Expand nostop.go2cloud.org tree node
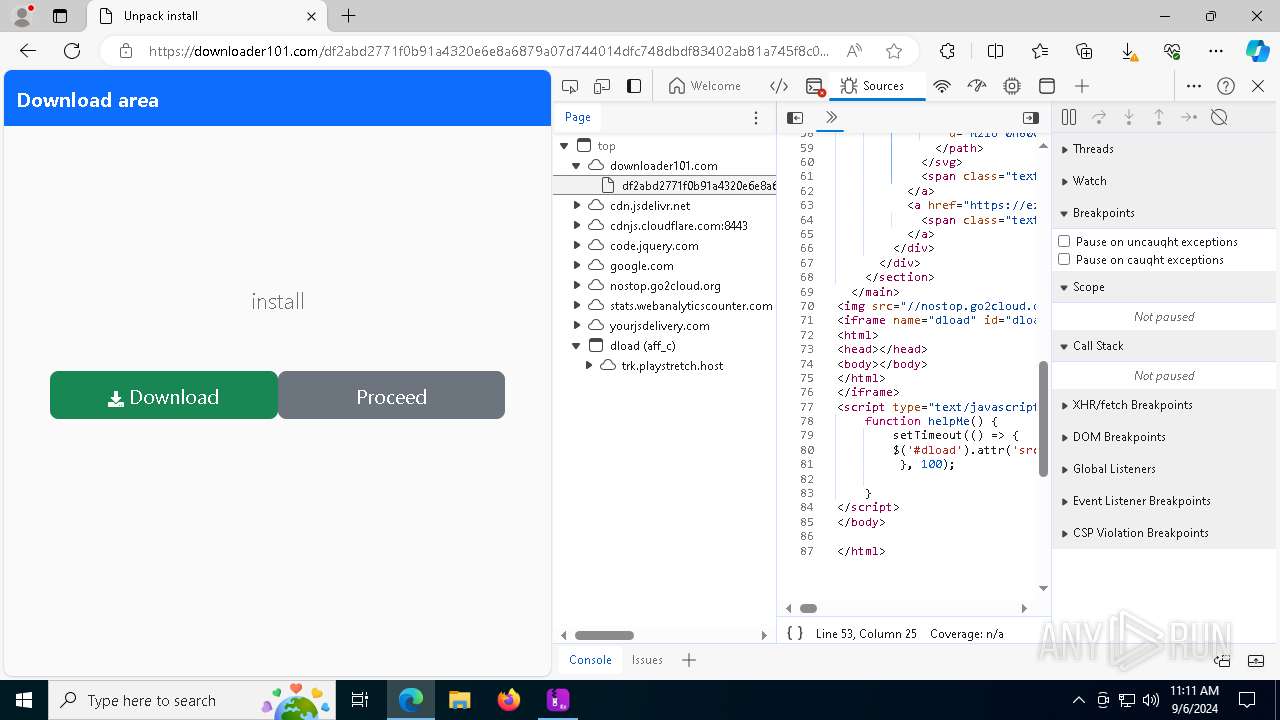1280x720 pixels. pos(576,286)
